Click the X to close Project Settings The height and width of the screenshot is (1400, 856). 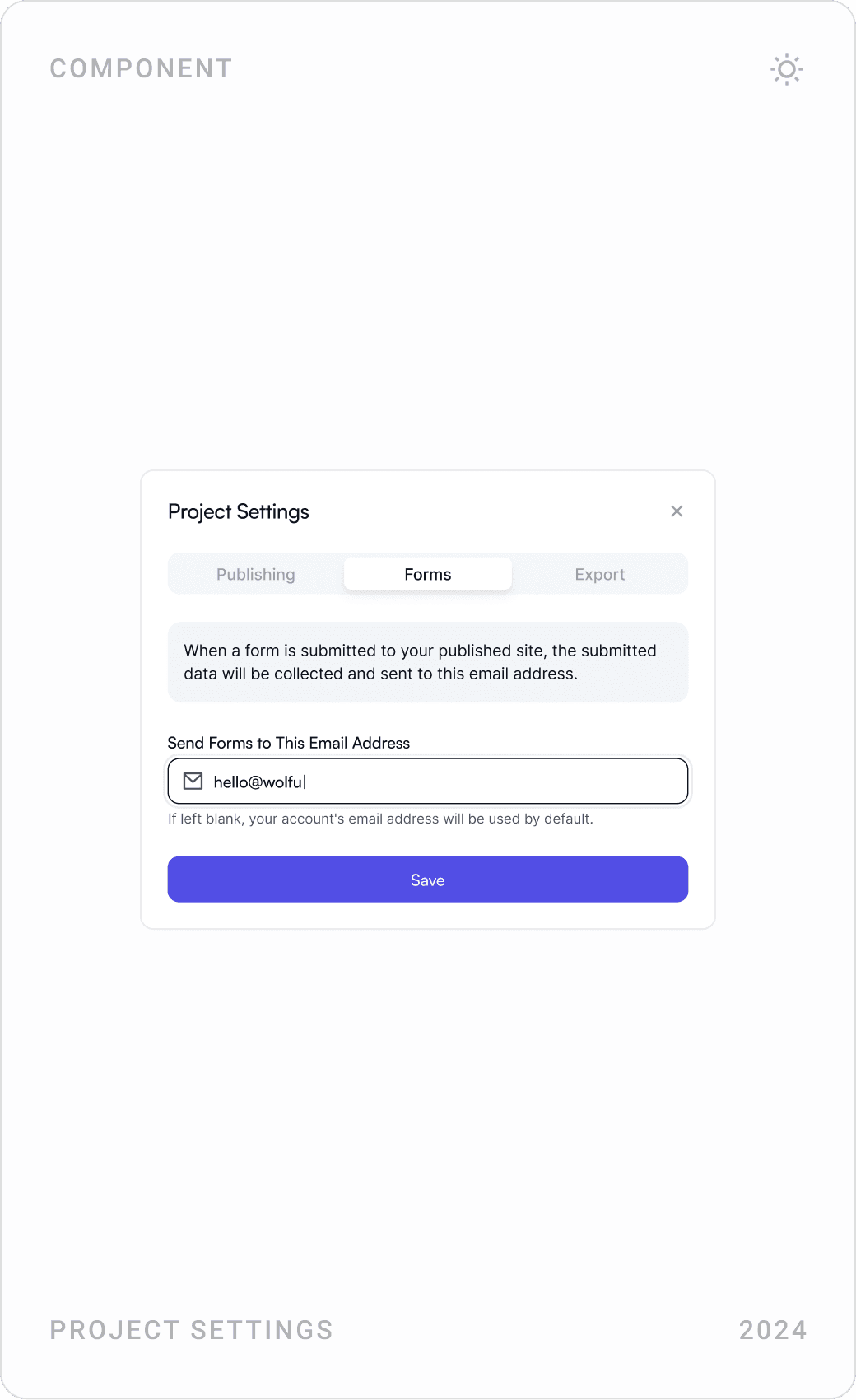coord(677,511)
